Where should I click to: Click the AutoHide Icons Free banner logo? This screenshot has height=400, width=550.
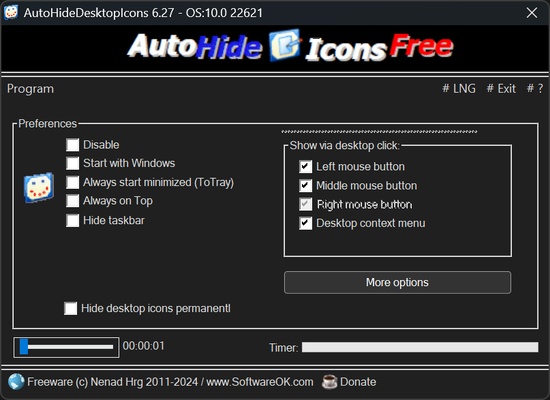290,47
